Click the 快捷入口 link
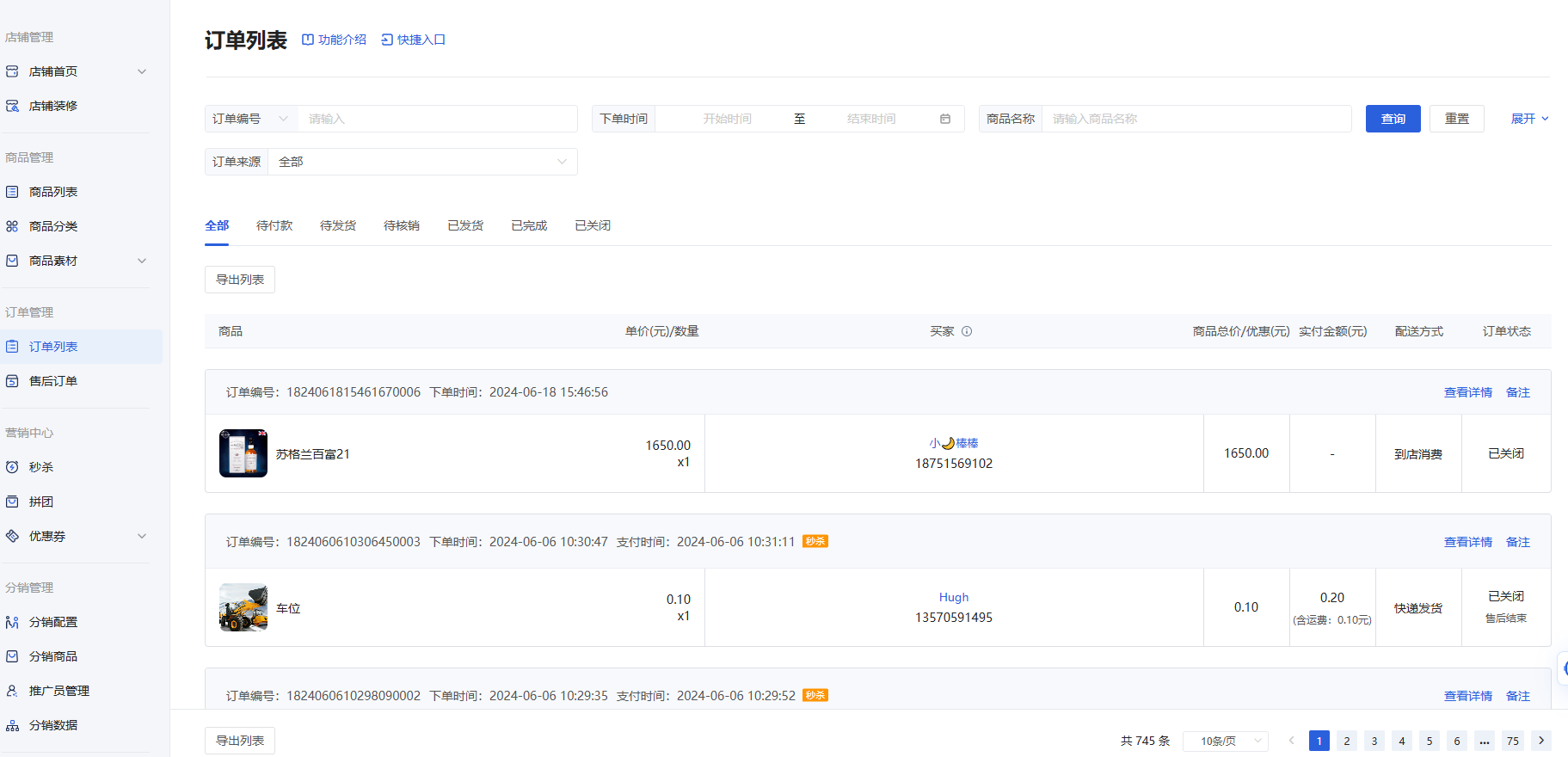This screenshot has width=1568, height=757. pos(414,40)
